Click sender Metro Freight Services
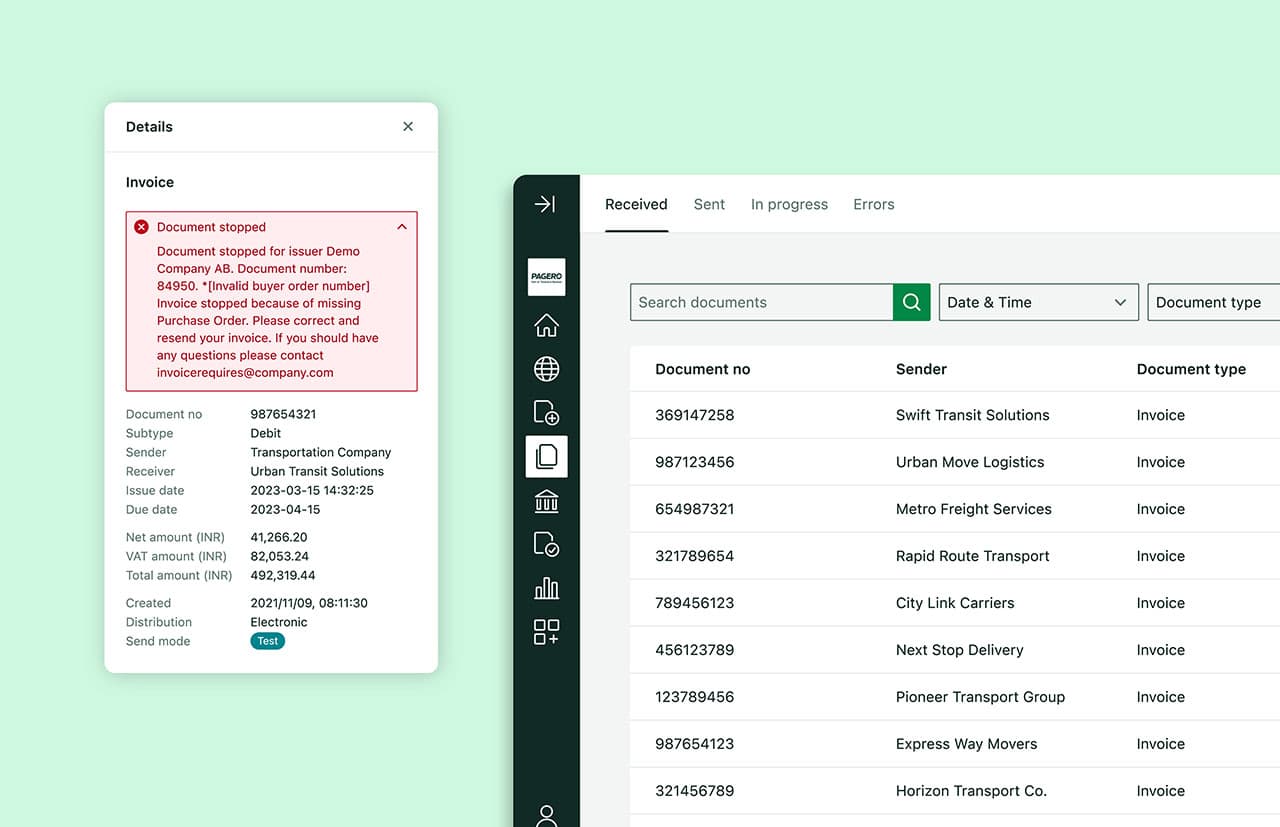1280x827 pixels. 973,509
